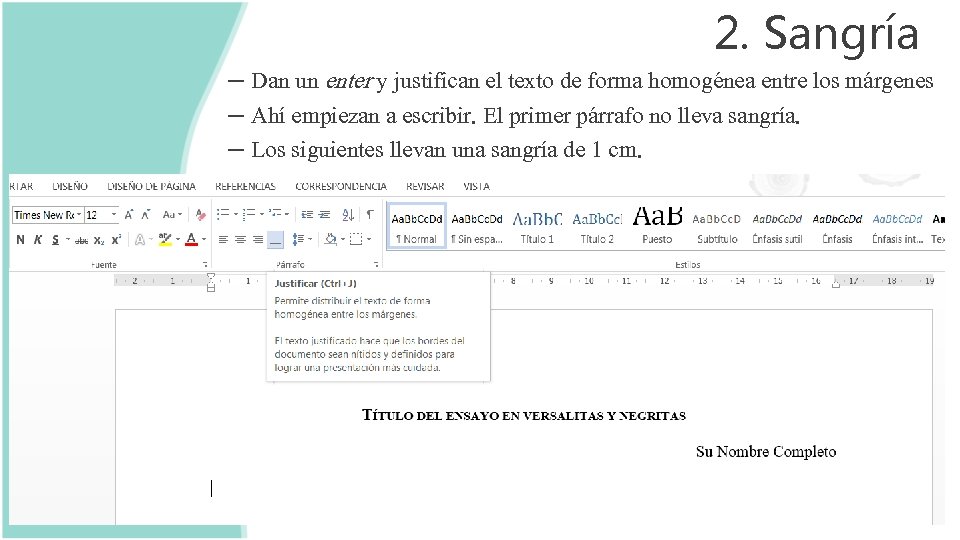
Task: Apply the Sin espaciado style
Action: tap(477, 227)
